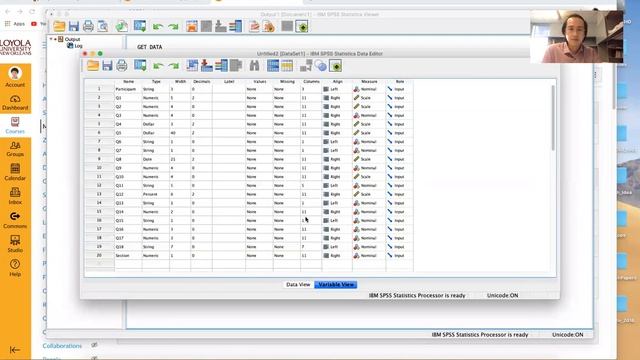Click Data Editor vertical scrollbar

(553, 118)
